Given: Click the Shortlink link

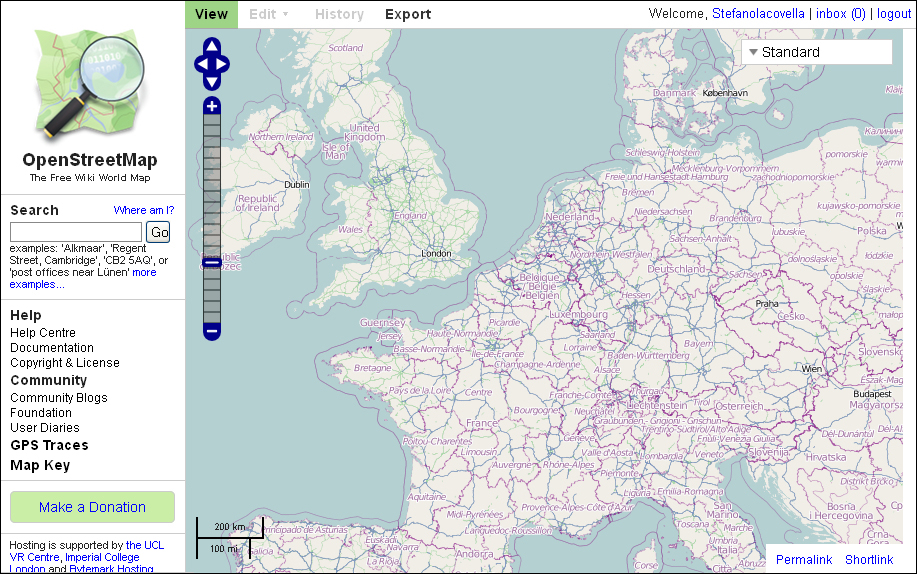Looking at the screenshot, I should 869,559.
